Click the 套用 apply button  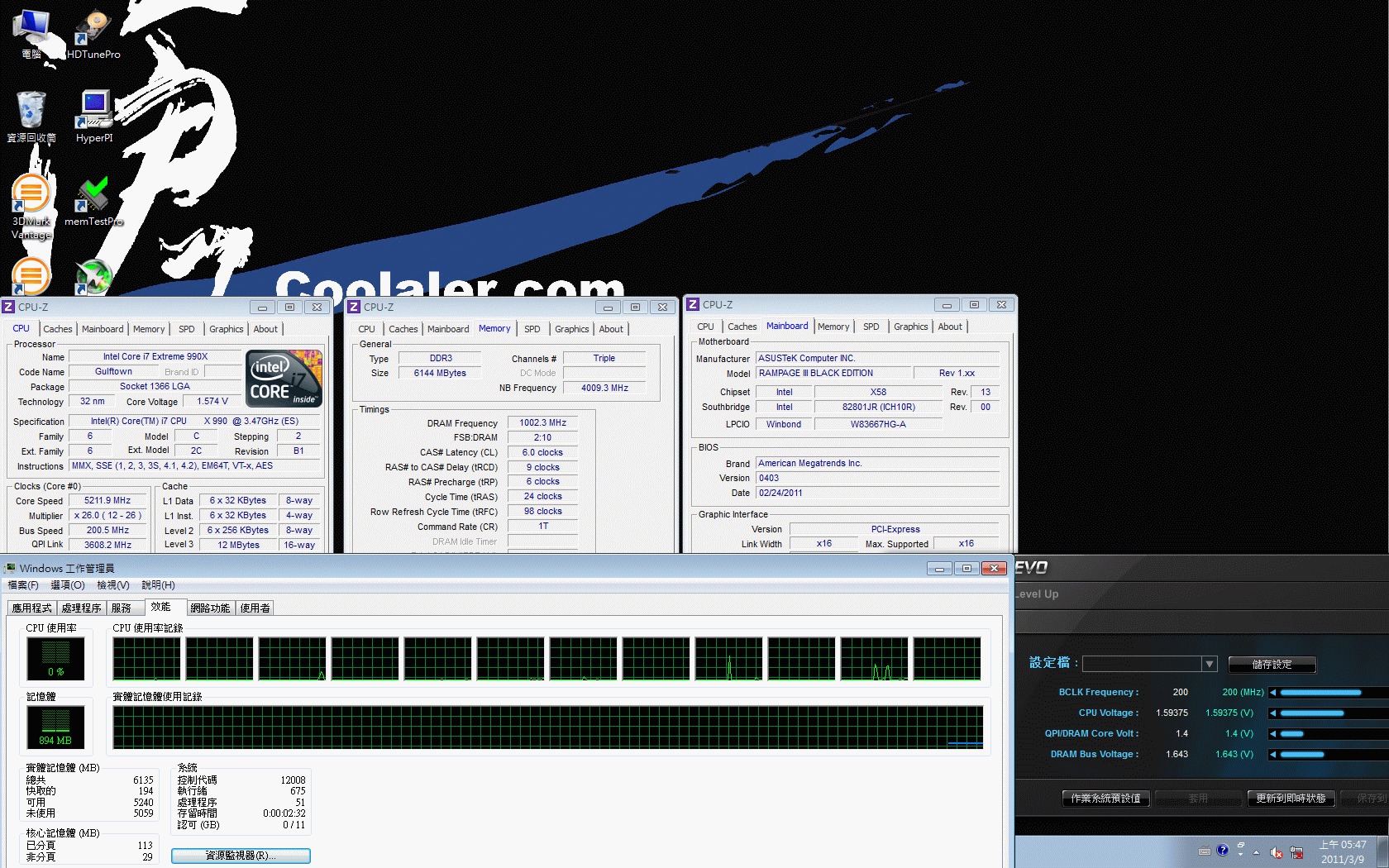1198,799
